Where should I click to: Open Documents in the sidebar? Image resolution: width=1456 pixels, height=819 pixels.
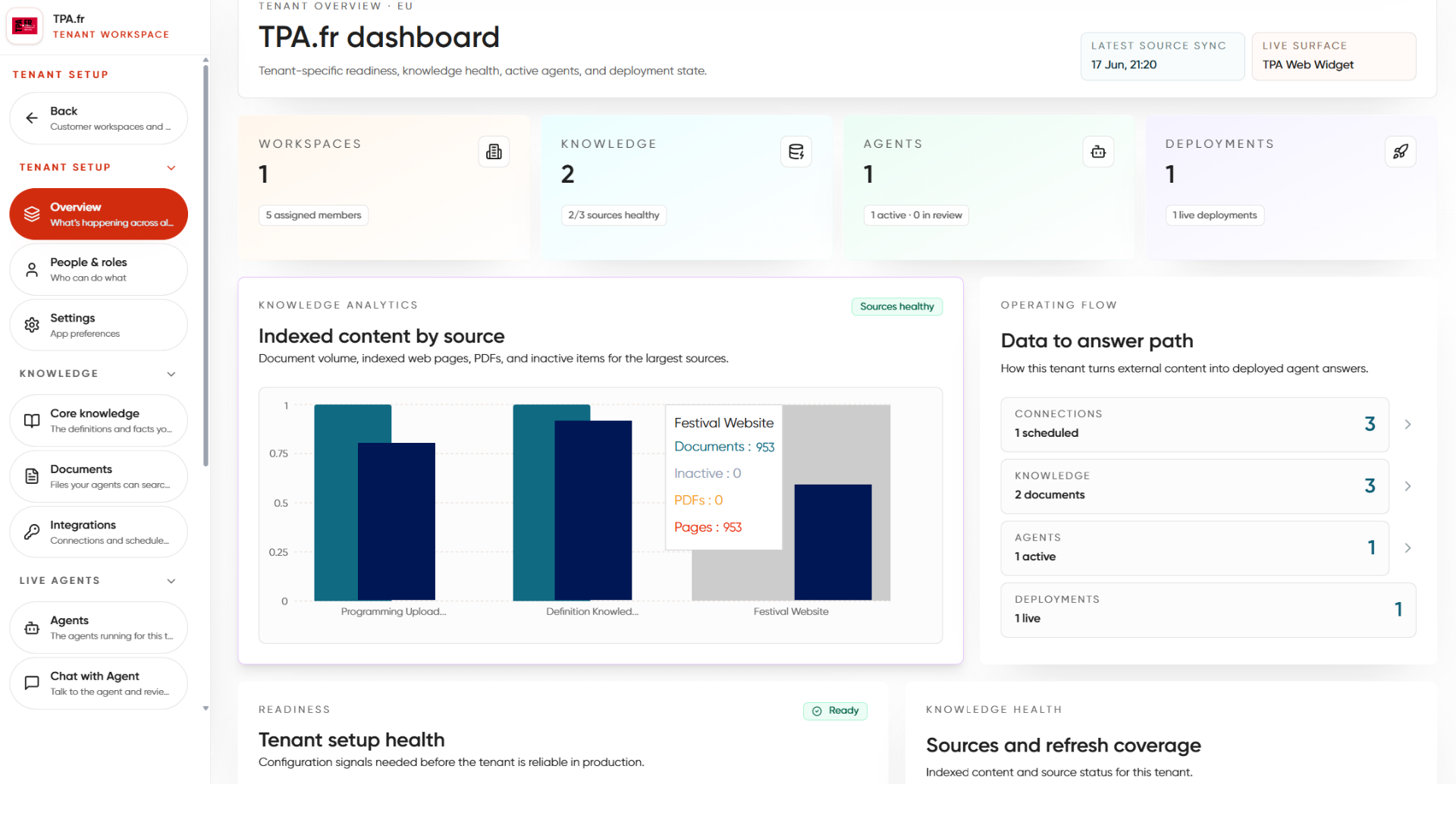99,476
